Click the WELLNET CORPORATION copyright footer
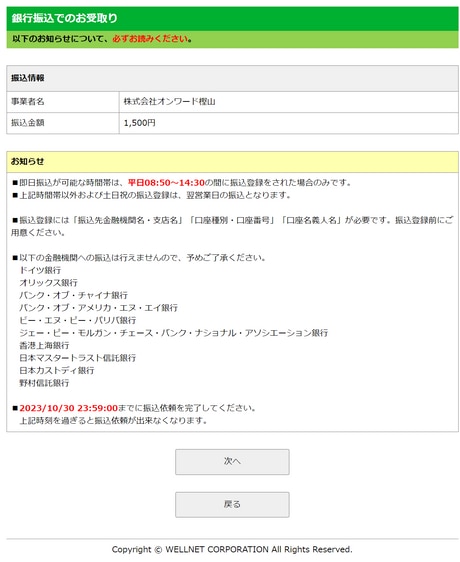The image size is (460, 562). click(x=232, y=549)
